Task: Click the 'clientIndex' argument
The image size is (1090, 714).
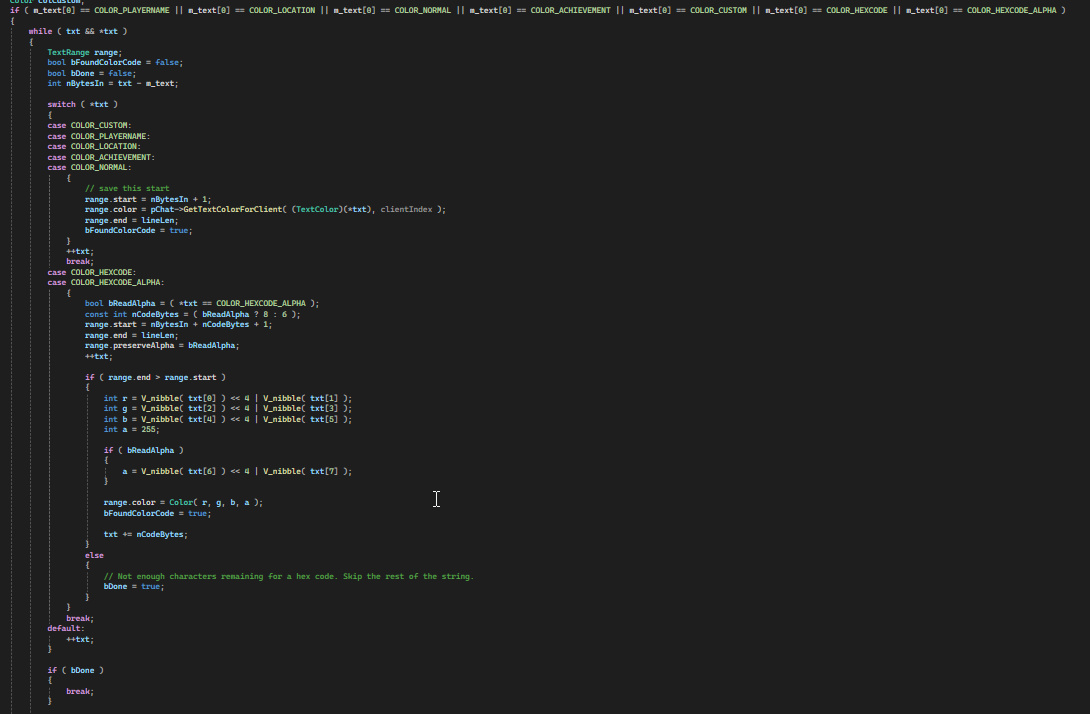Action: (407, 209)
